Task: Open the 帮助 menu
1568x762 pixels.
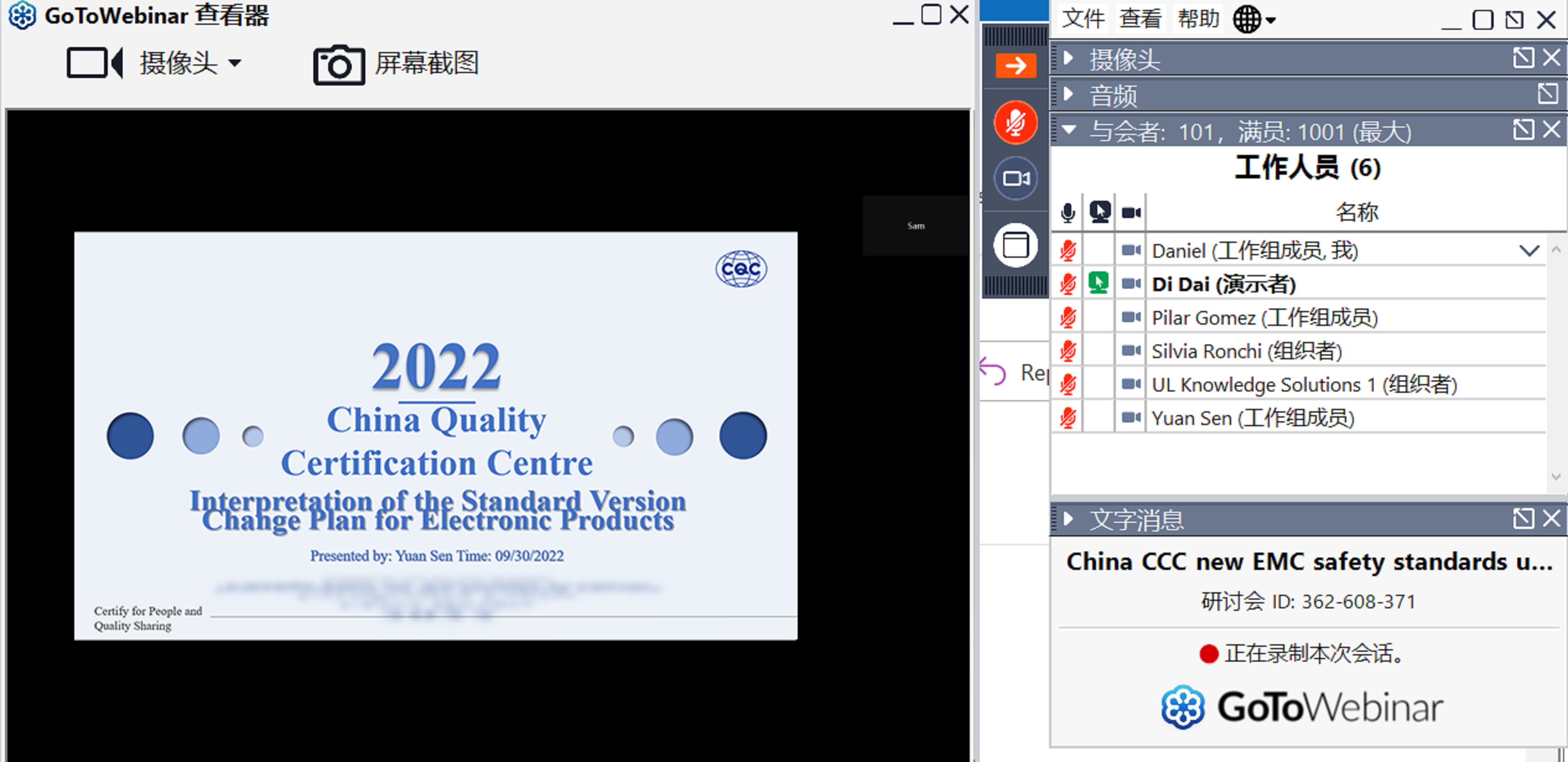Action: pos(1198,18)
